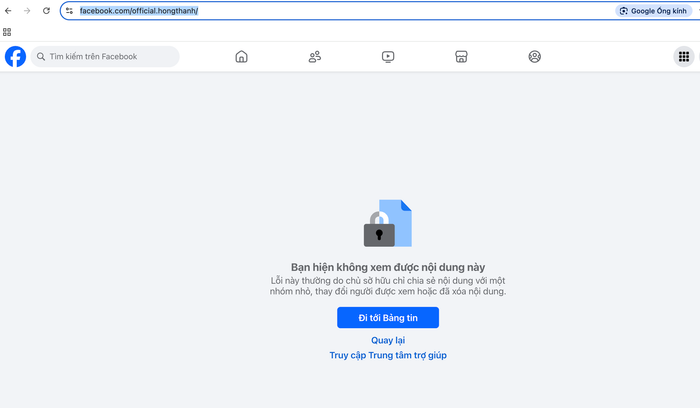The height and width of the screenshot is (408, 700).
Task: Click the "Đi tới Bảng tin" button
Action: (x=388, y=317)
